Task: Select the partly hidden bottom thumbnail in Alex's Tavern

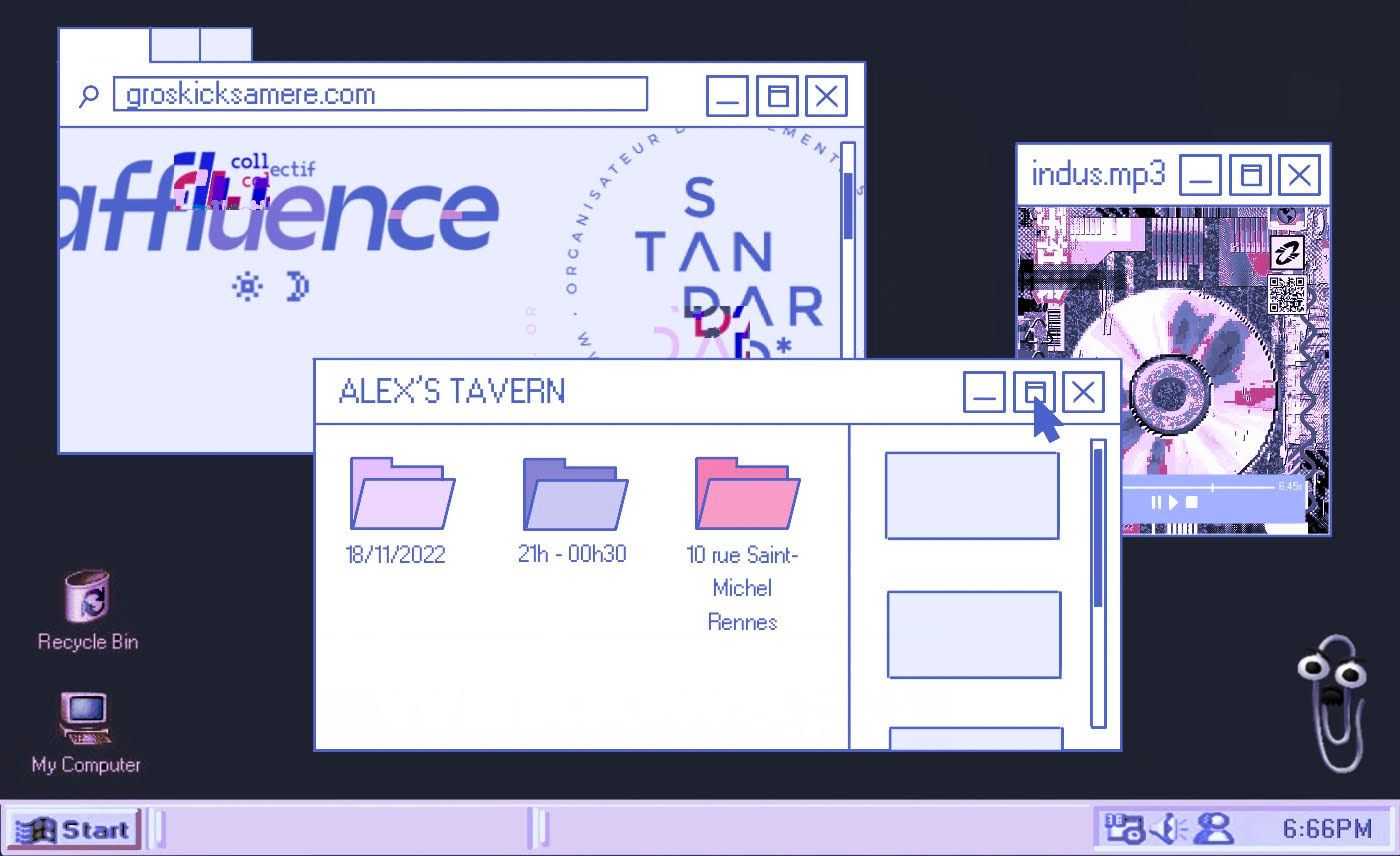Action: point(976,738)
